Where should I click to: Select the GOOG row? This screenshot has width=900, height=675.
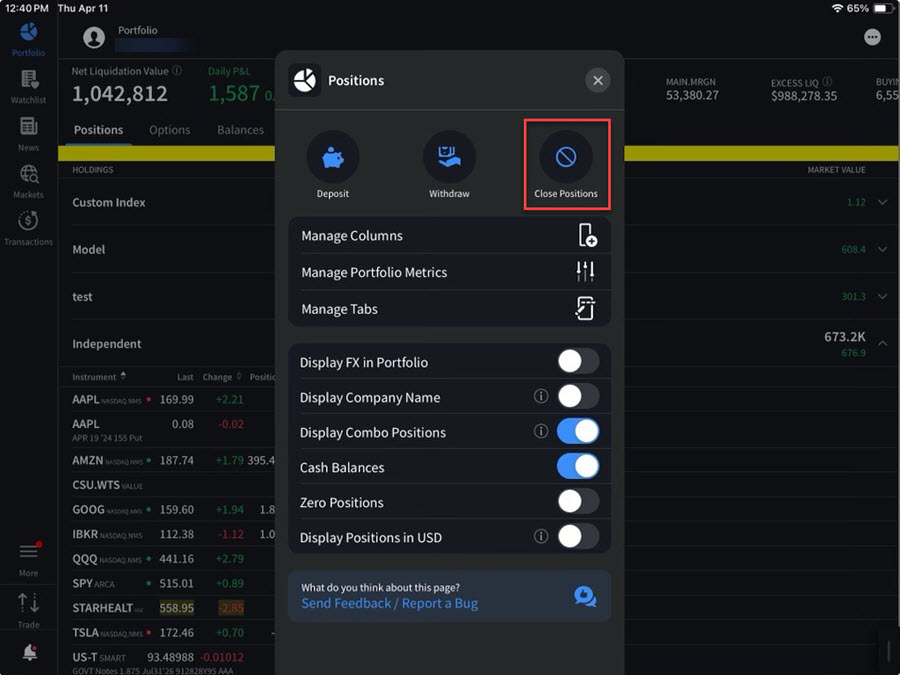pos(166,510)
